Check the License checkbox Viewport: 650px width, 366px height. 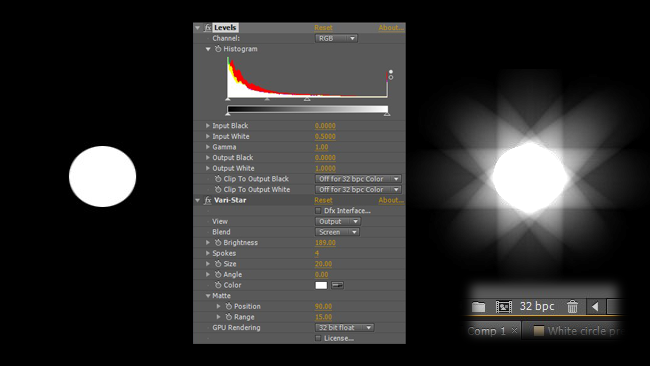[318, 339]
